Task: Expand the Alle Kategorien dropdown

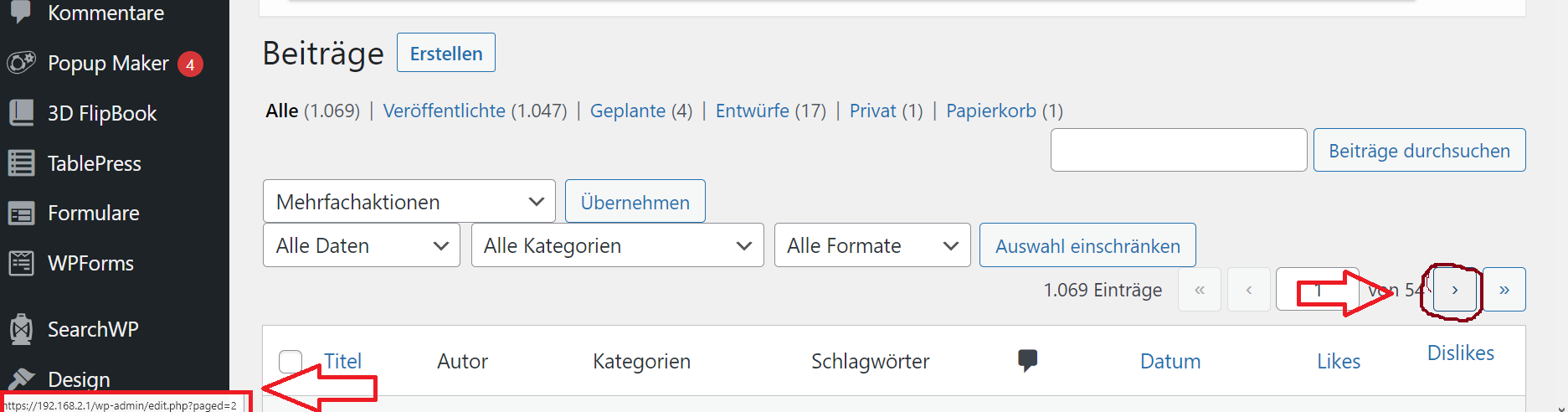Action: [618, 245]
